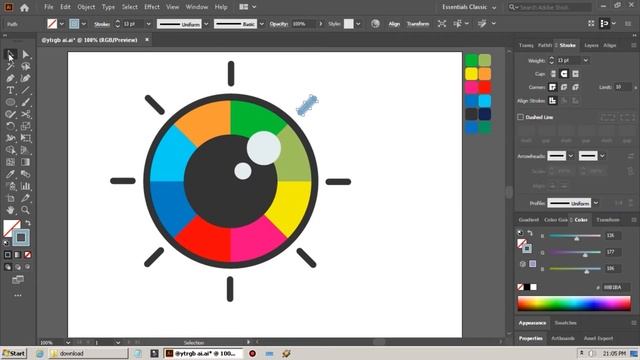Open Edit Toolbar three-dots button
The image size is (640, 360).
point(18,295)
